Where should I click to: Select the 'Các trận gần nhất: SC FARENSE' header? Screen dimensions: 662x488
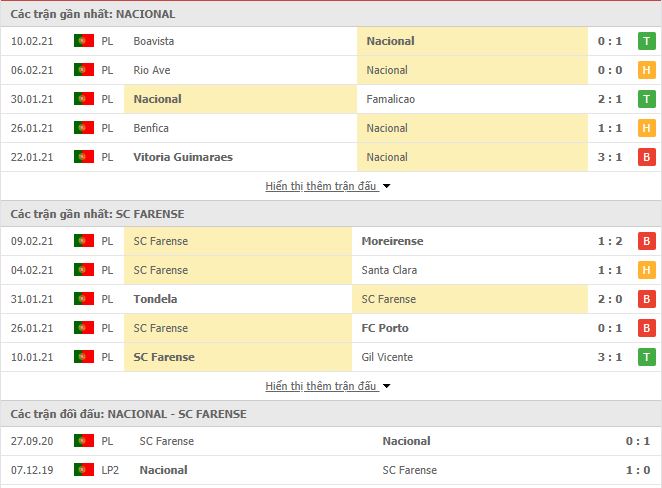click(98, 214)
